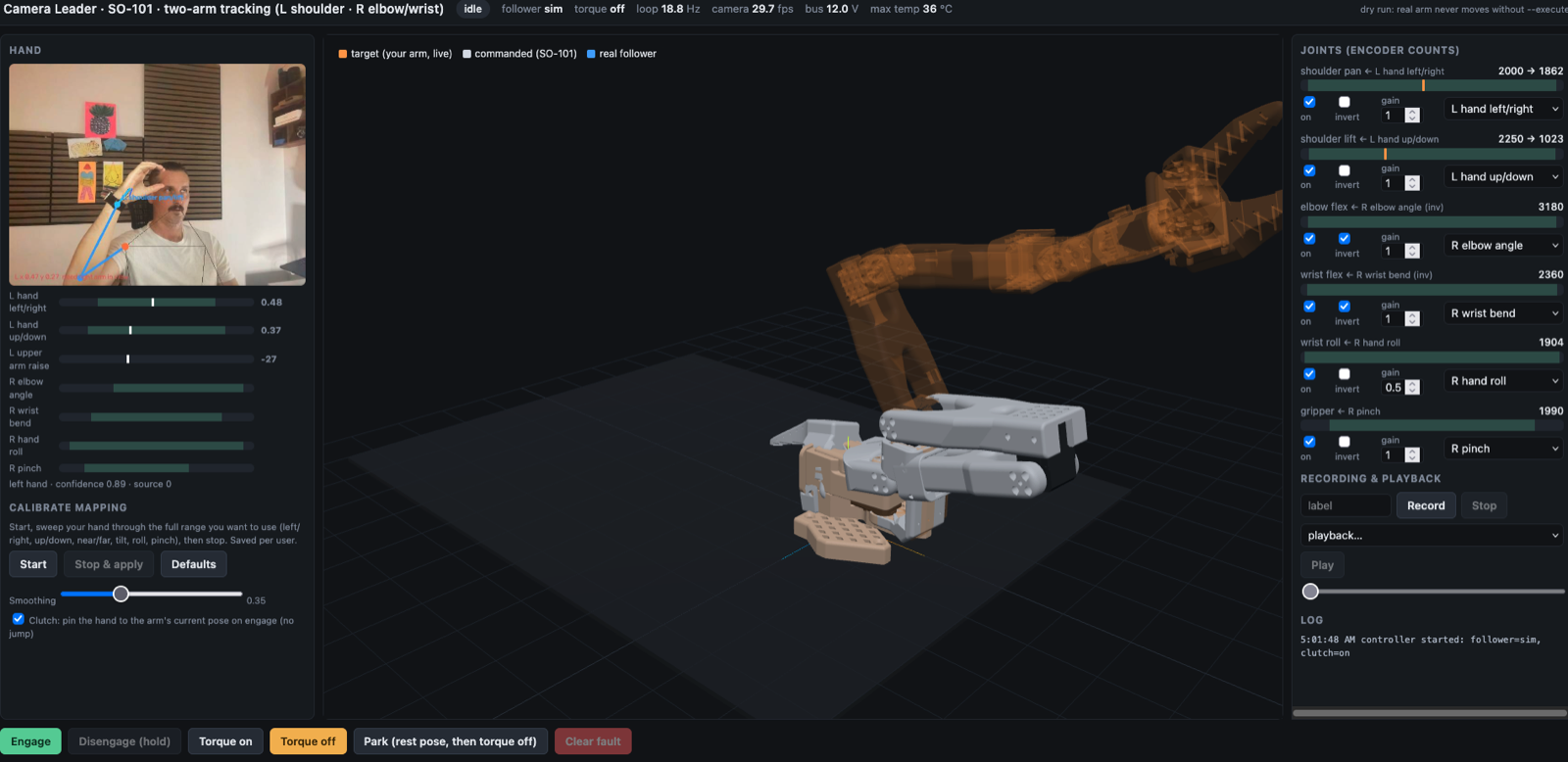The image size is (1568, 762).
Task: Click the playback position slider handle
Action: [x=1310, y=592]
